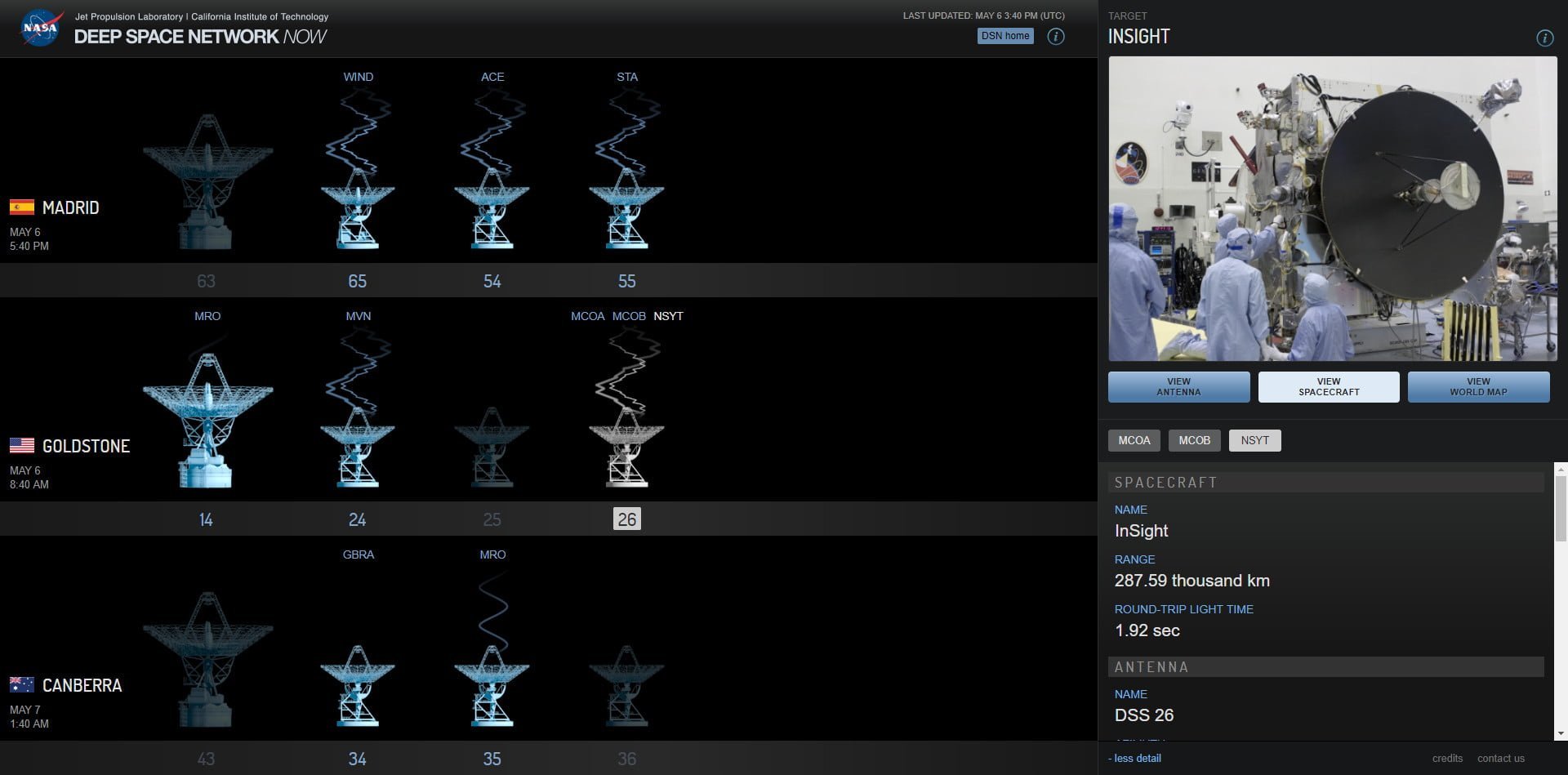
Task: Select the MCOB target tab
Action: point(1195,440)
